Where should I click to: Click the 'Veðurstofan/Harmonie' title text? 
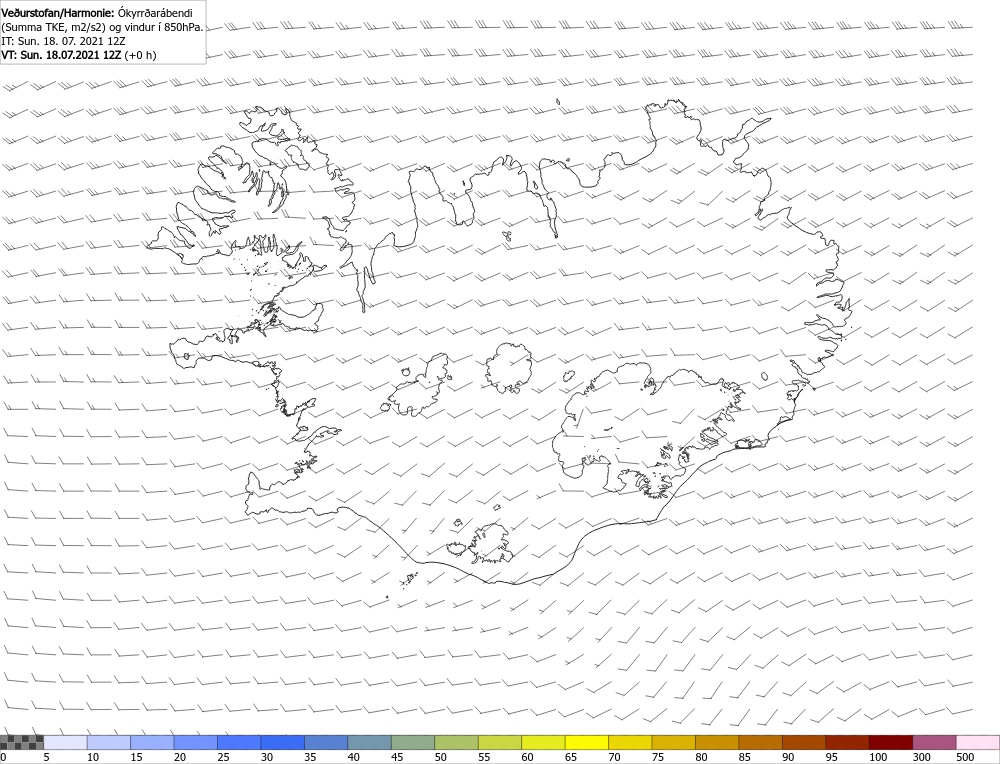[x=58, y=13]
